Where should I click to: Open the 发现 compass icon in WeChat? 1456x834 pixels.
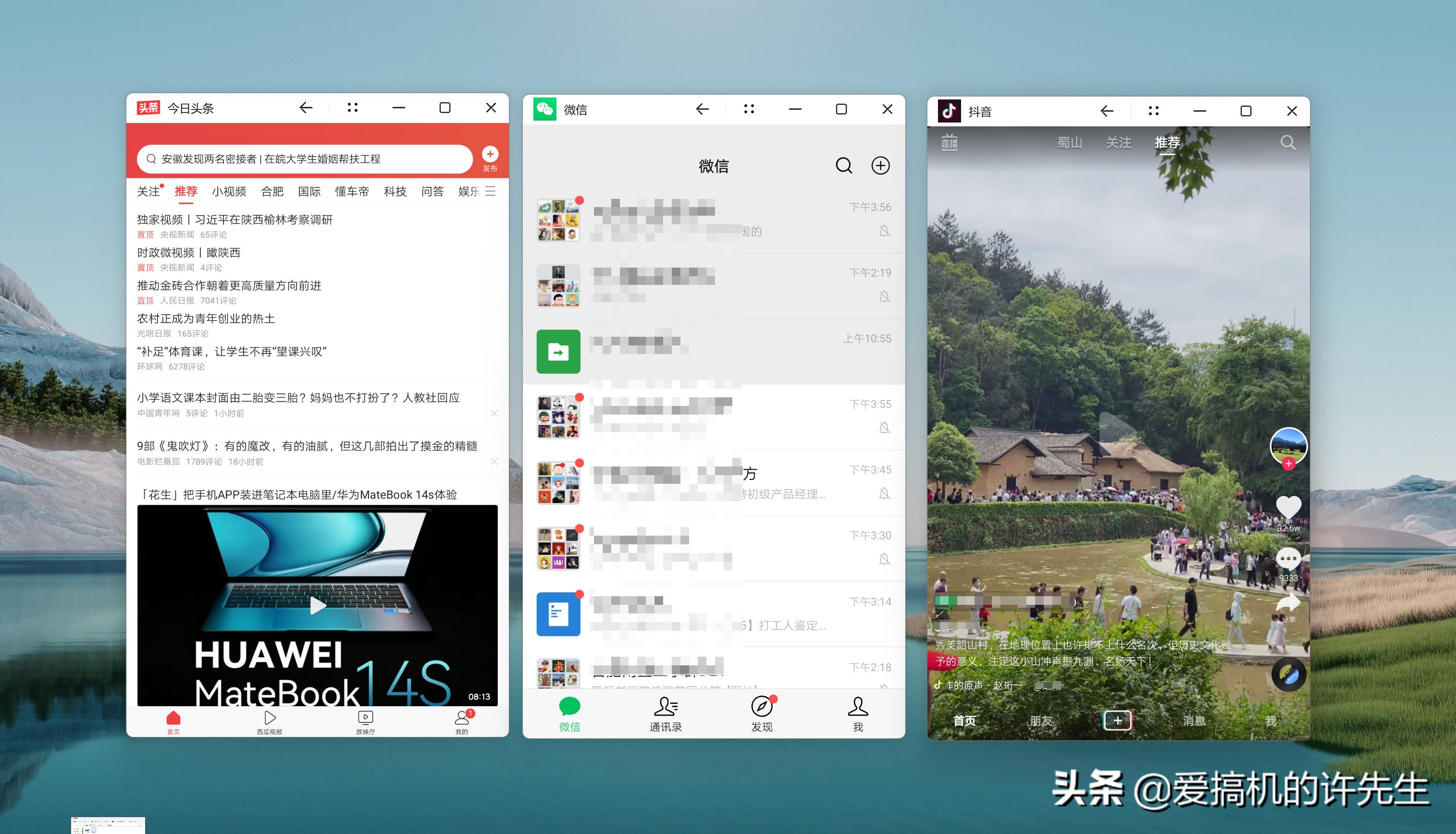coord(761,707)
